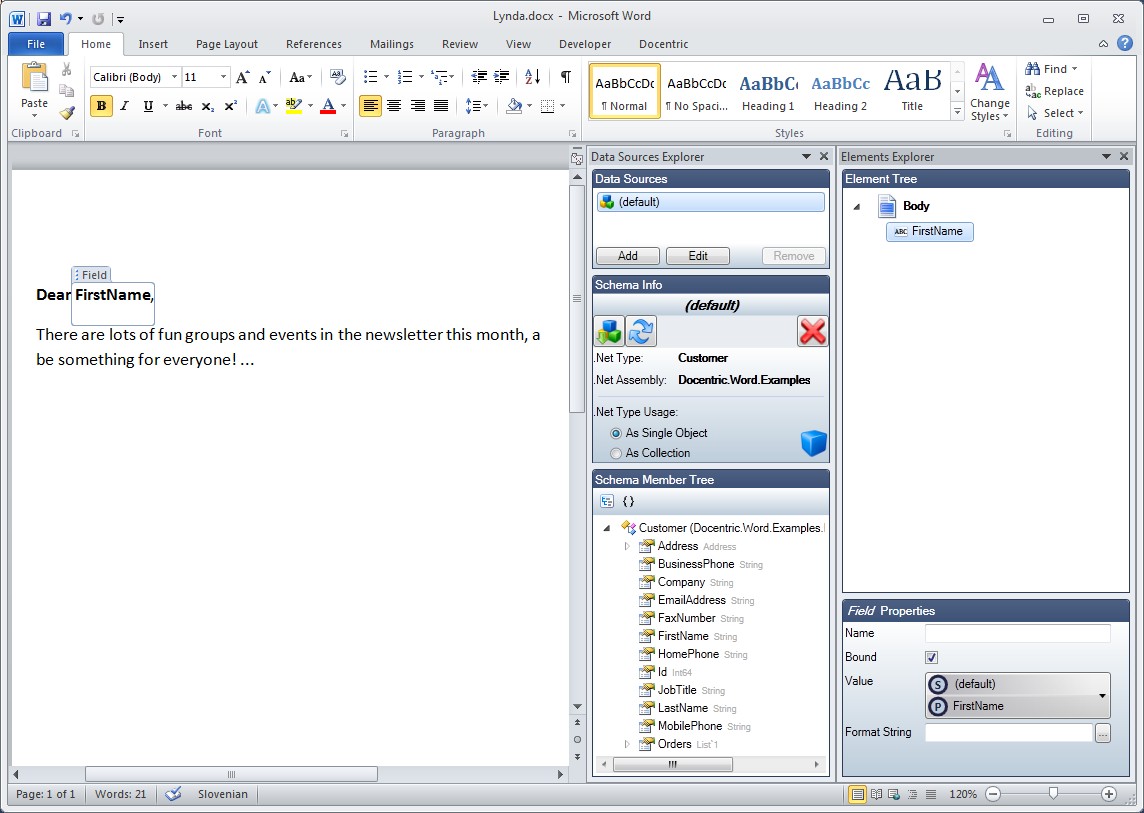
Task: Expand the Orders schema member
Action: [627, 744]
